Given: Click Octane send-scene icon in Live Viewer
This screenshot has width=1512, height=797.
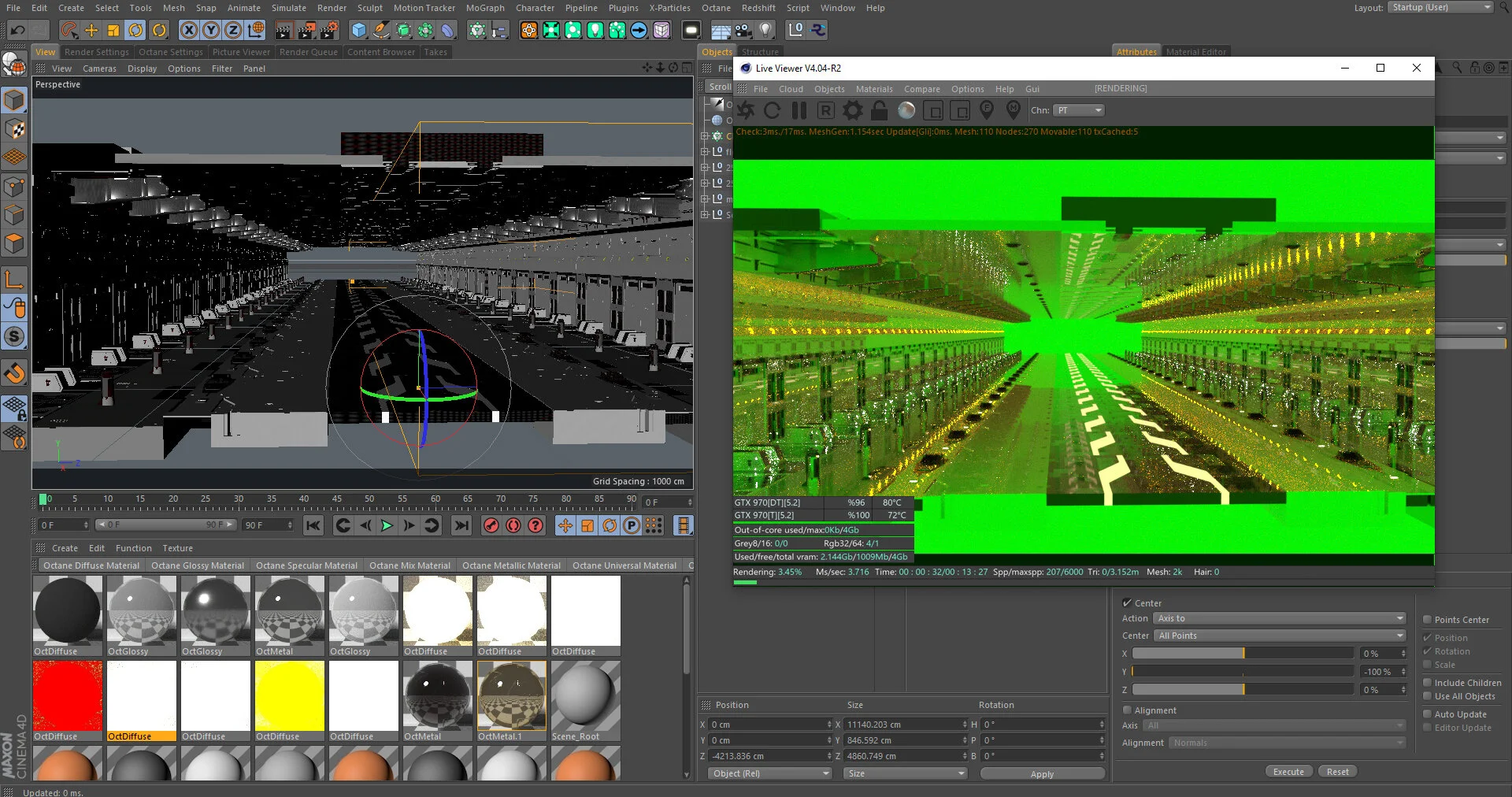Looking at the screenshot, I should [746, 110].
